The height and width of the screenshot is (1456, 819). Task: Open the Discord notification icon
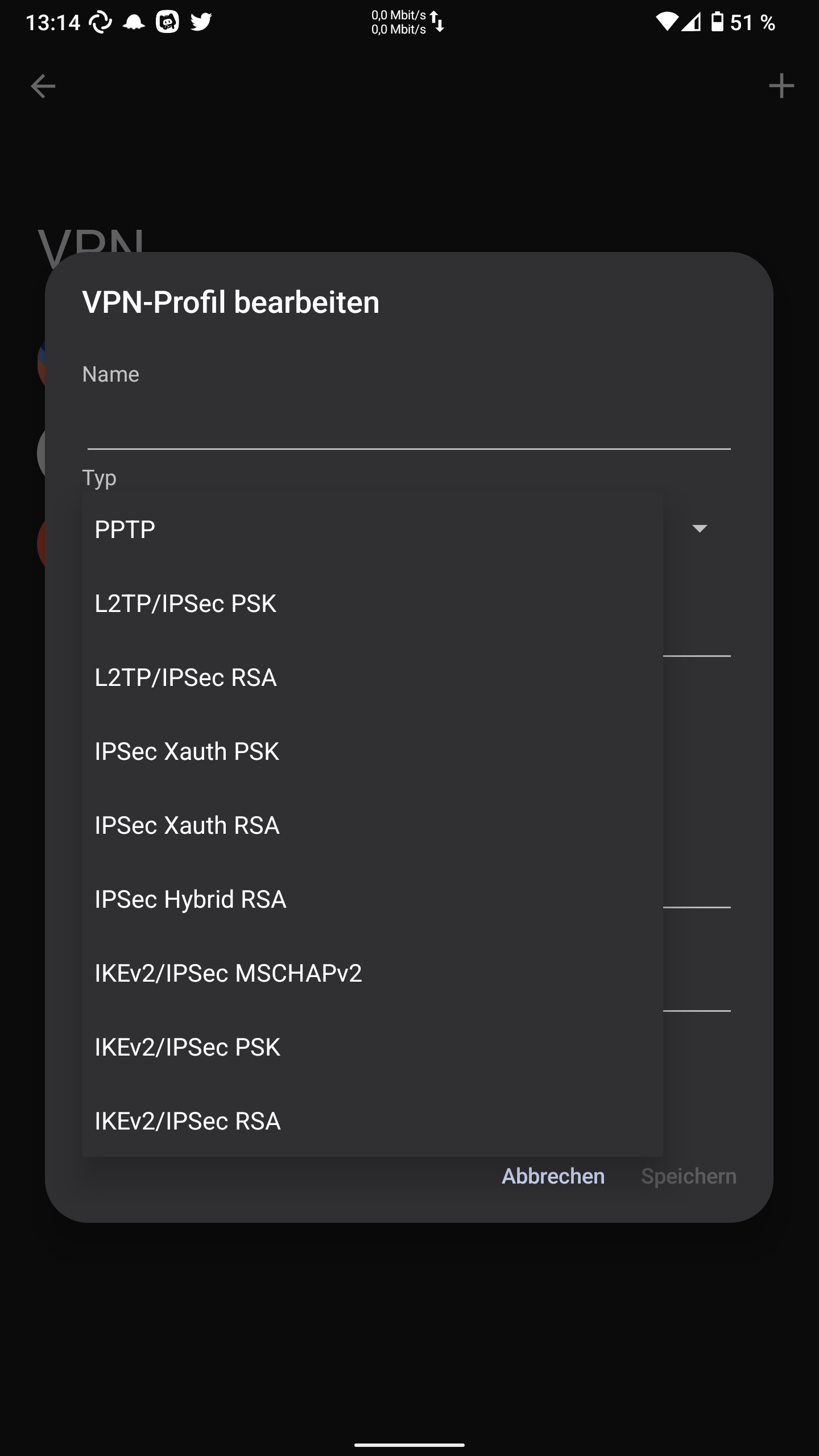(x=167, y=21)
